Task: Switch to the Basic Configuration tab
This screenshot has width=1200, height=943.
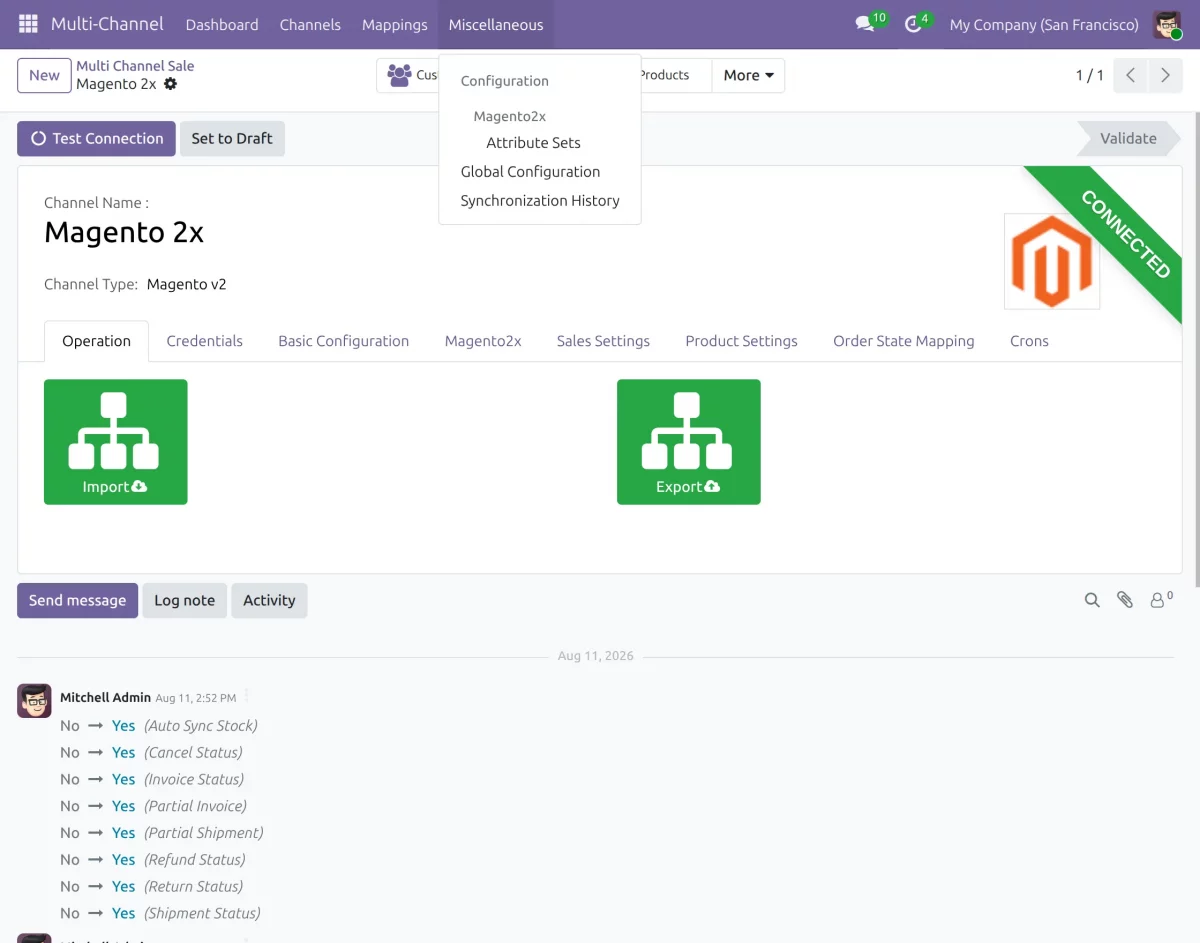Action: 344,341
